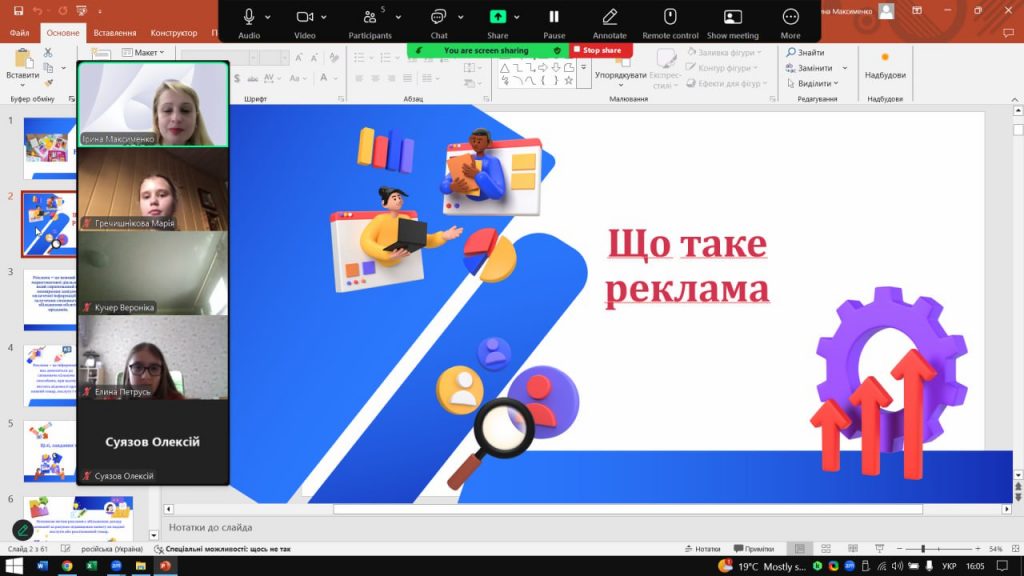The height and width of the screenshot is (576, 1024).
Task: Click the Remote control mouse icon
Action: [x=670, y=17]
